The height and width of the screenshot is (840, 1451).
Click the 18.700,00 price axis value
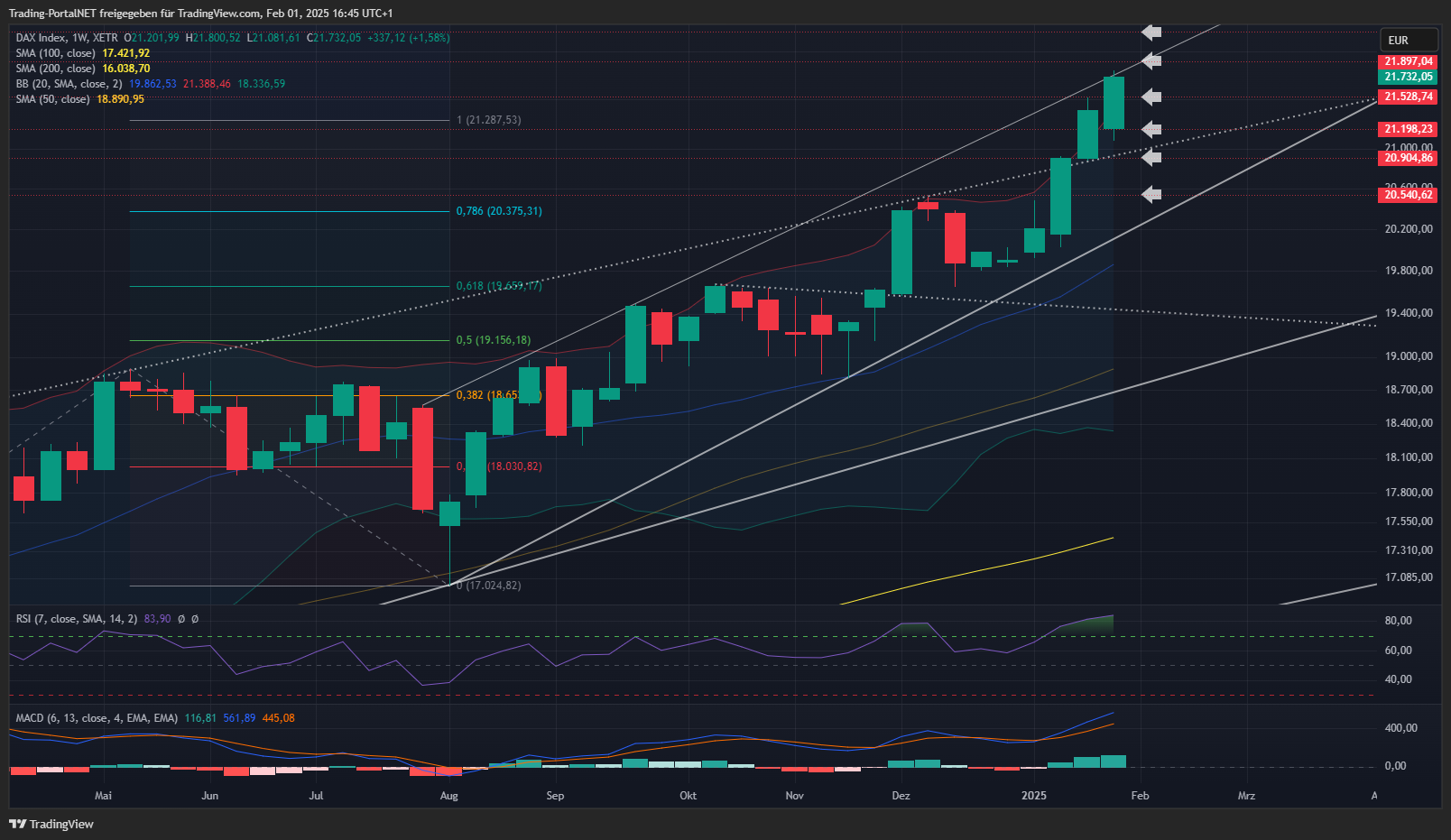tap(1409, 390)
